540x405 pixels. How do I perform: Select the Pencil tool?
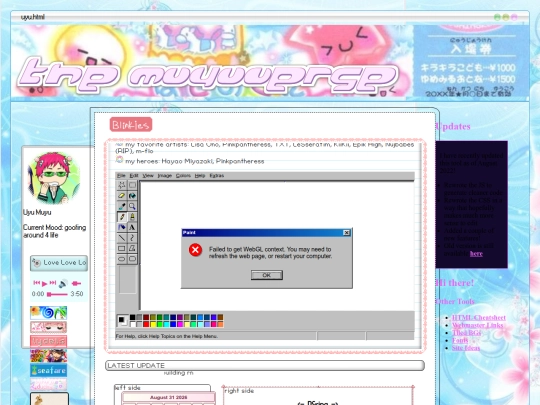[122, 217]
